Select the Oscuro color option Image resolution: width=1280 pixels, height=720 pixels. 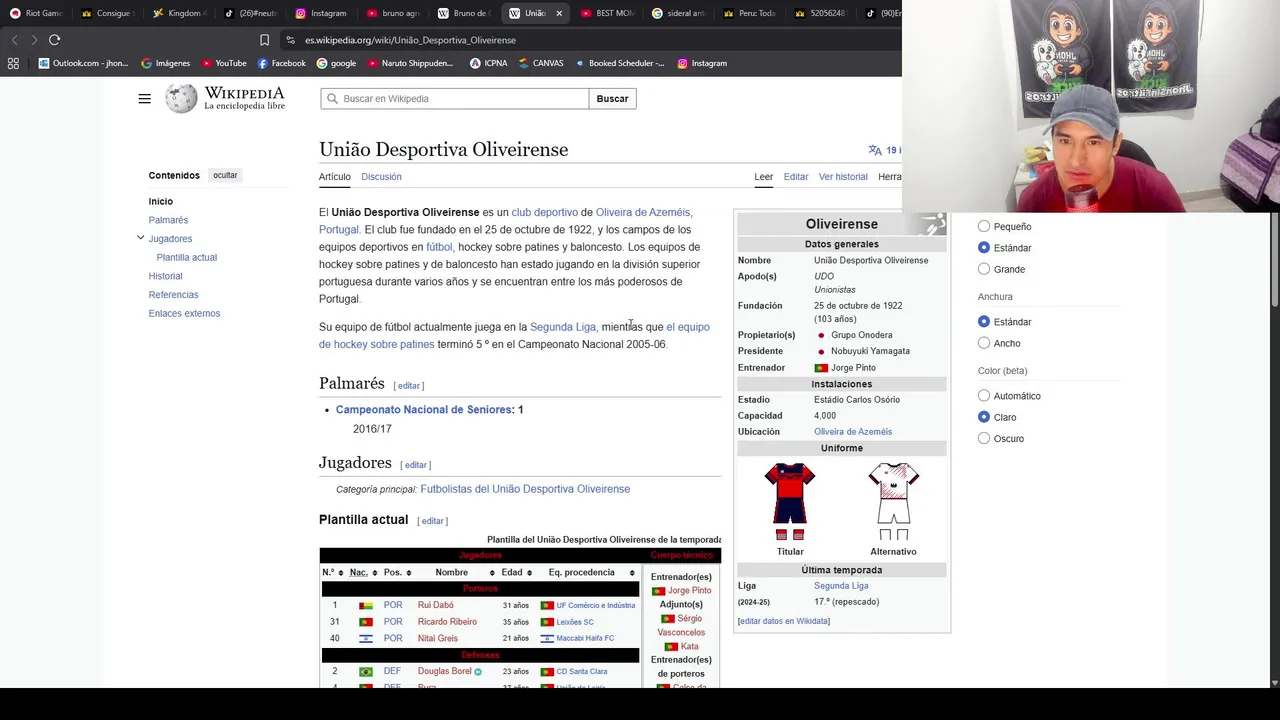tap(984, 438)
